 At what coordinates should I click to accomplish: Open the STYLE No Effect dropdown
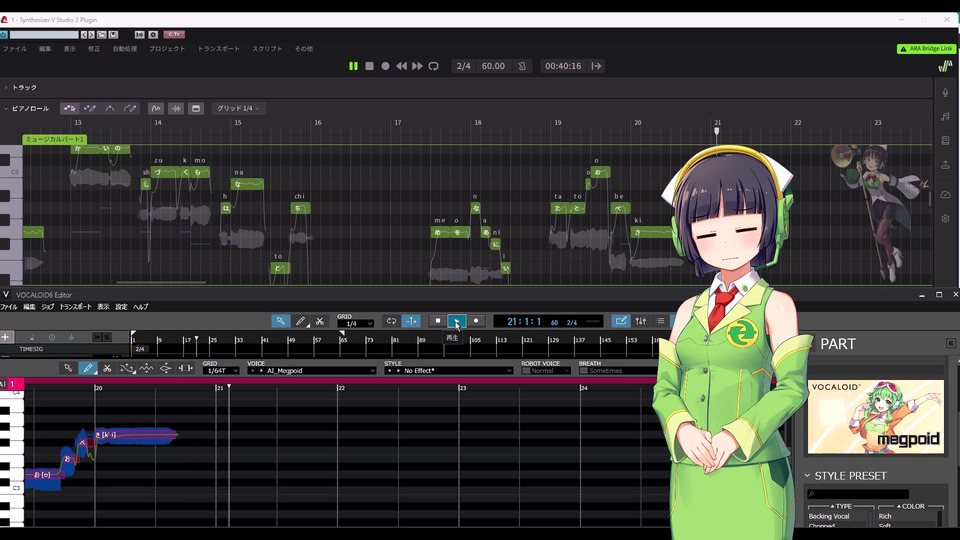[449, 370]
